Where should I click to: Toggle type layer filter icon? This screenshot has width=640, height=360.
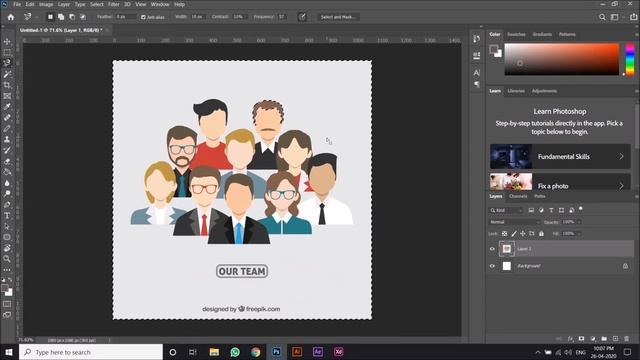pos(551,210)
